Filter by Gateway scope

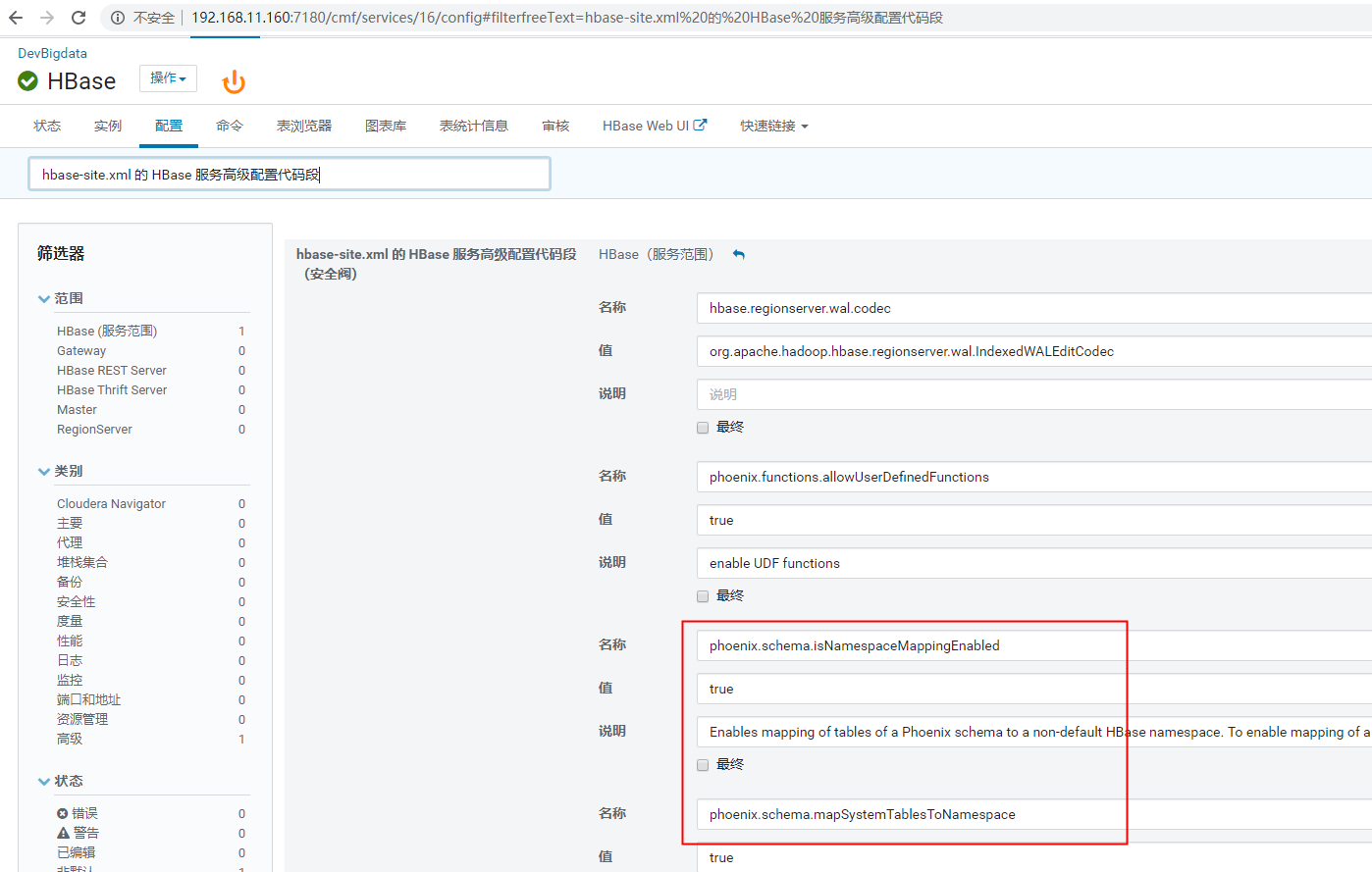tap(81, 350)
